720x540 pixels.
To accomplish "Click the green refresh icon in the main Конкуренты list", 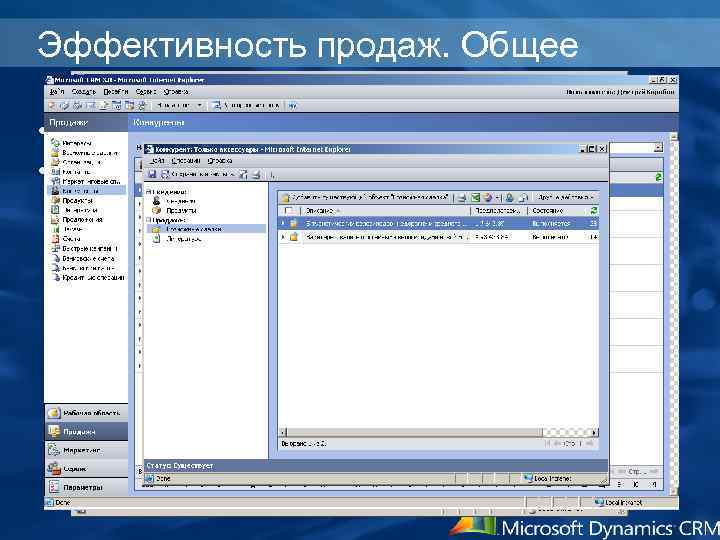I will pyautogui.click(x=658, y=177).
